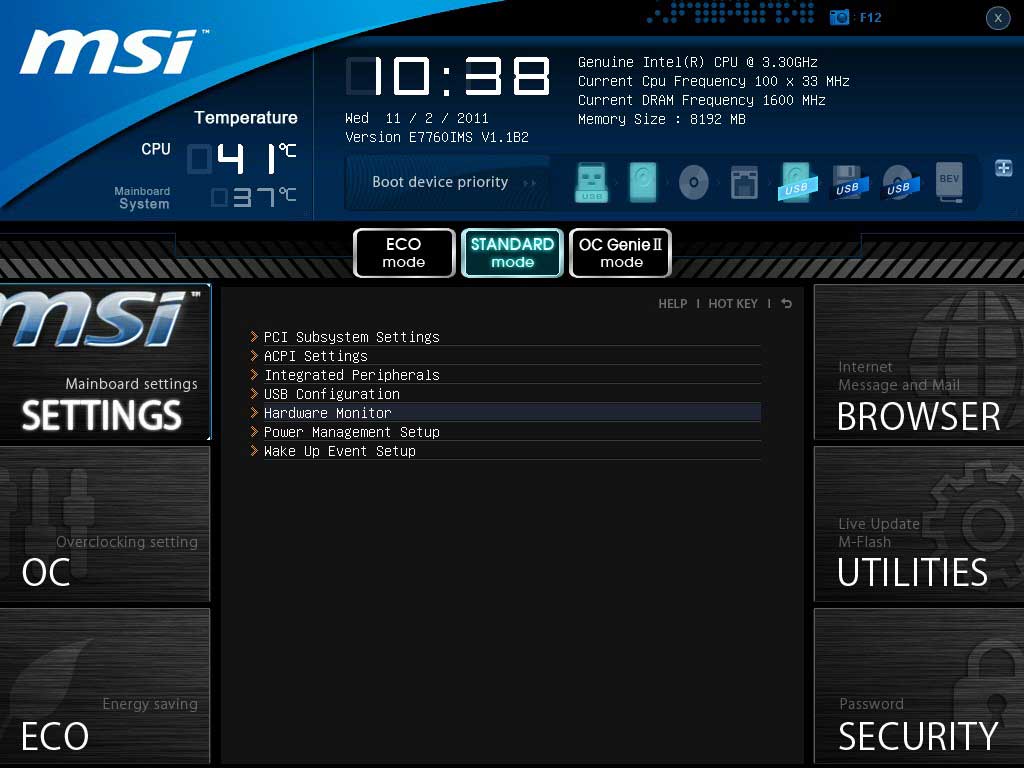
Task: Click the HELP link
Action: pyautogui.click(x=673, y=304)
